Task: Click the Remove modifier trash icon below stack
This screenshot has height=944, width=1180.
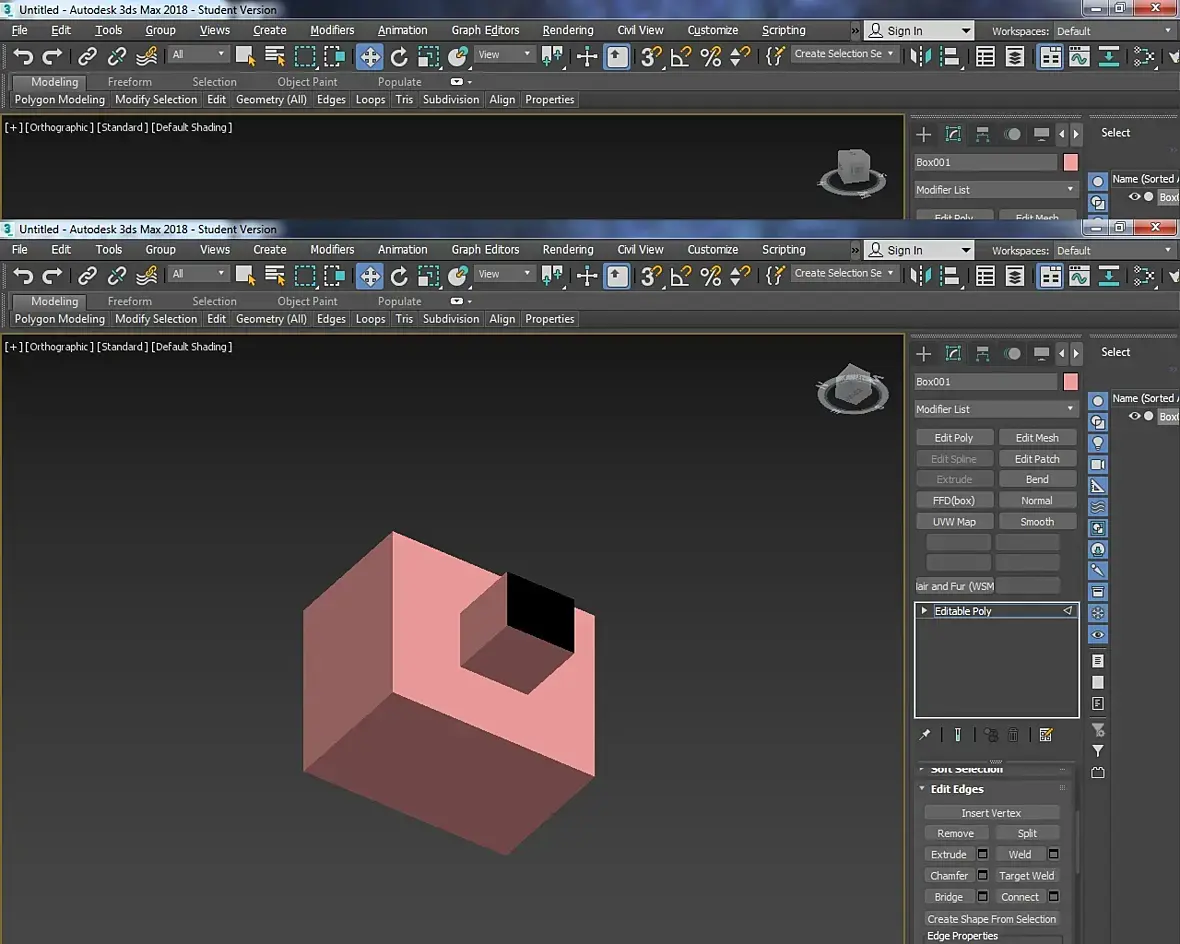Action: click(1013, 735)
